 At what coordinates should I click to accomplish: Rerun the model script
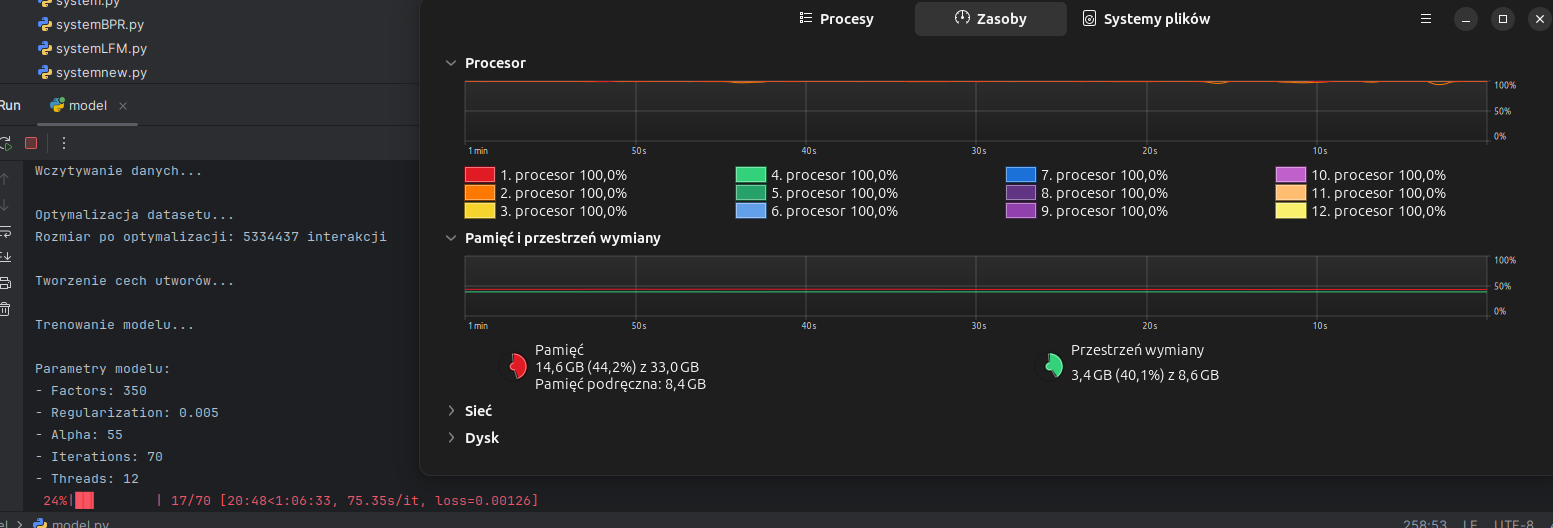pos(5,143)
